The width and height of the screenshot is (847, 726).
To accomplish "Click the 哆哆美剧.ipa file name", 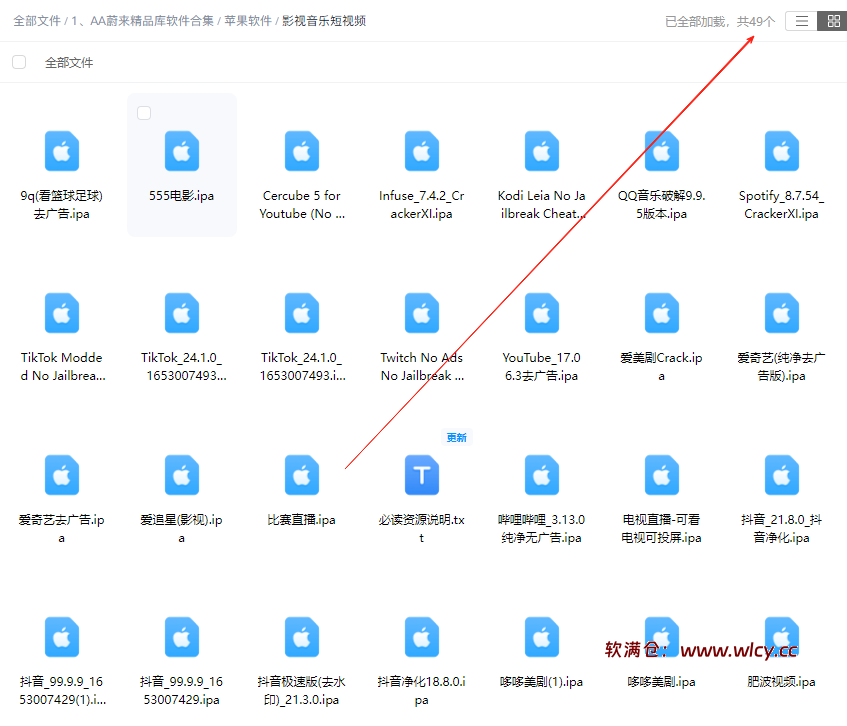I will [x=662, y=682].
